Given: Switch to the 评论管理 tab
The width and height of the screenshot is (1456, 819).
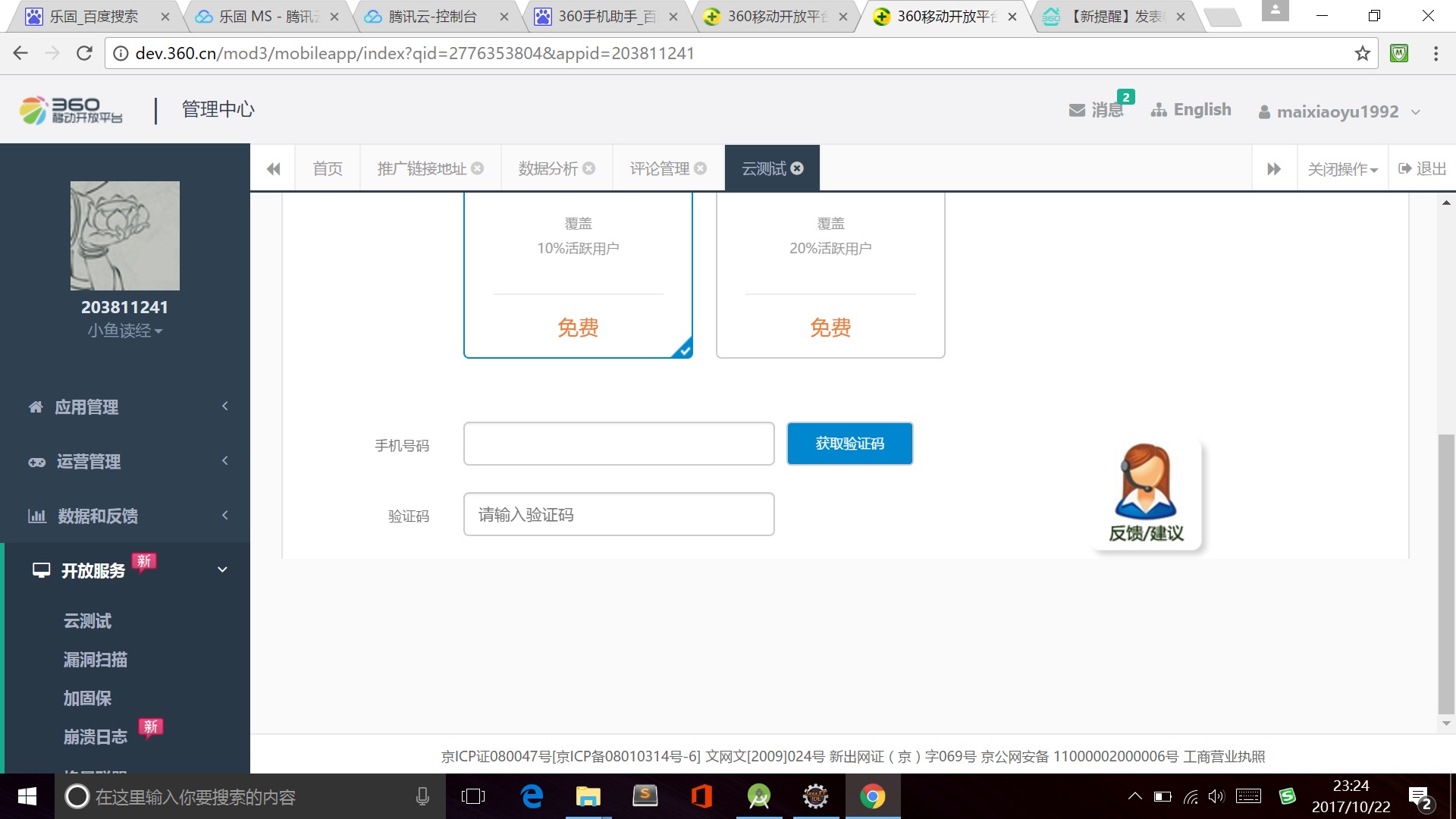Looking at the screenshot, I should [x=659, y=168].
